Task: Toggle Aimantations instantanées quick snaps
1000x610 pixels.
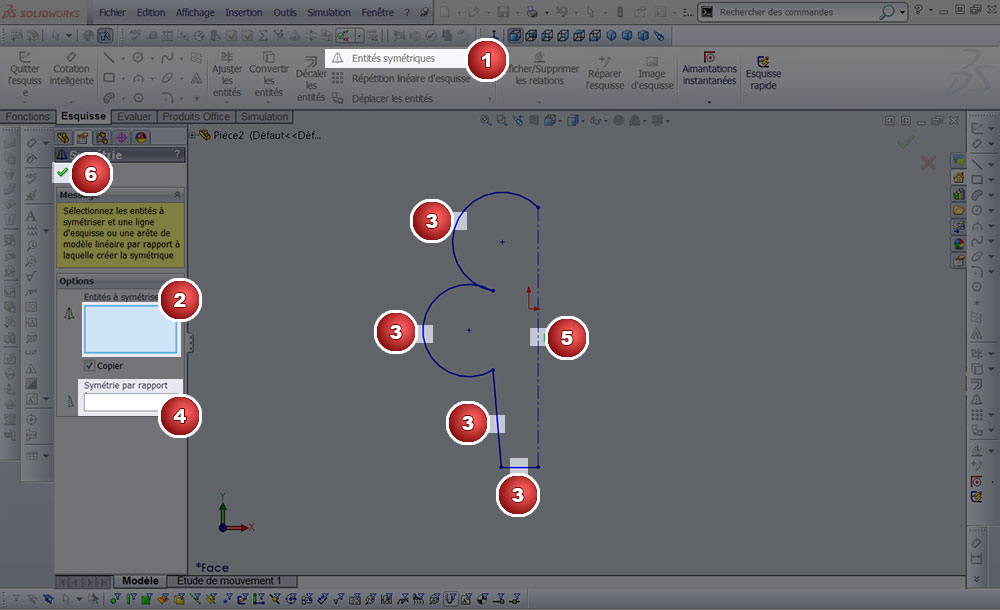Action: pyautogui.click(x=709, y=69)
